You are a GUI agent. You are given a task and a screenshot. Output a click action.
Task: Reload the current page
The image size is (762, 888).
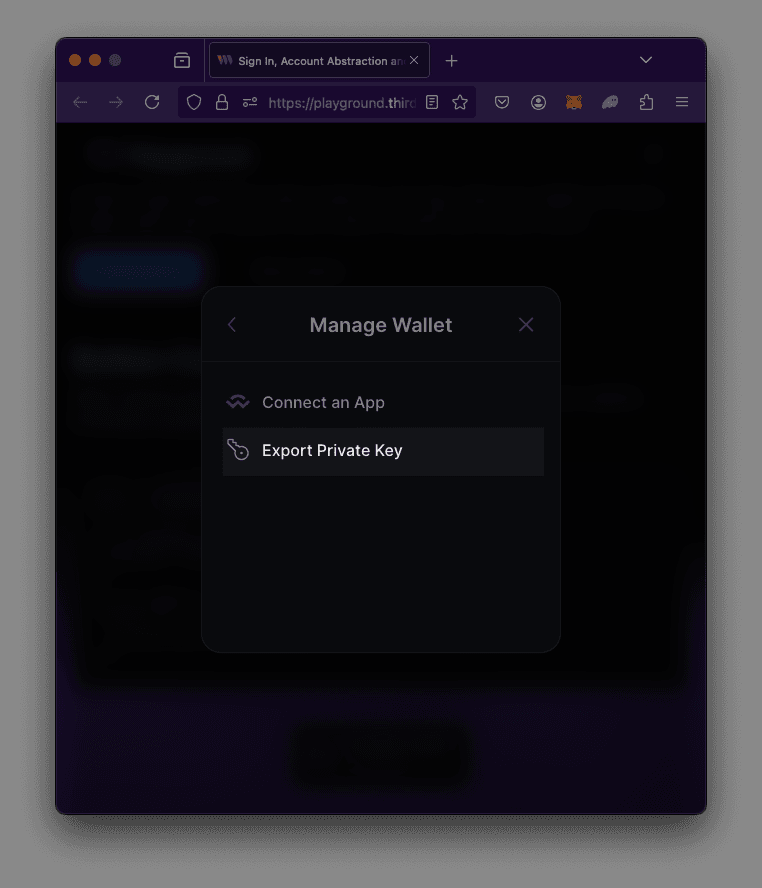pos(152,102)
